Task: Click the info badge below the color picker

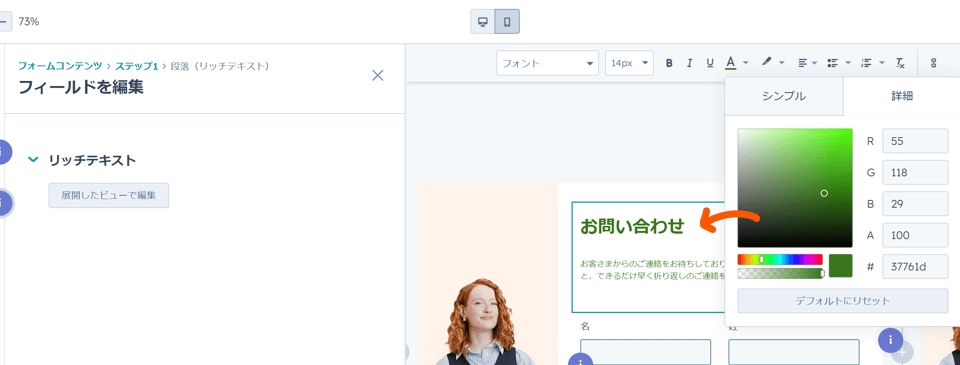Action: point(890,341)
